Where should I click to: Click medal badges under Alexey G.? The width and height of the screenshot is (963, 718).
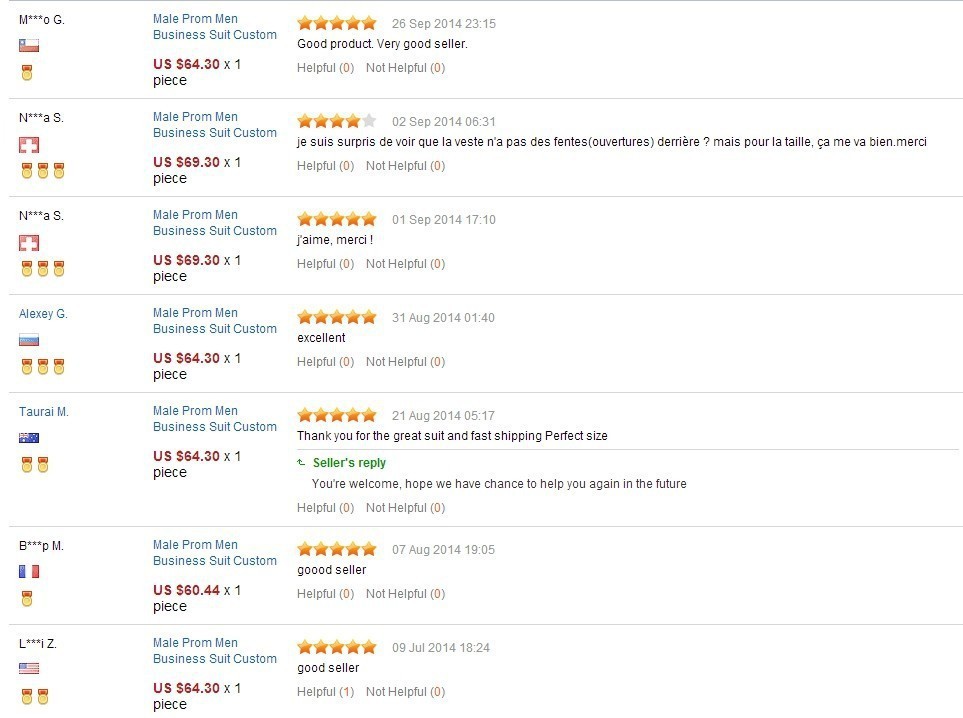point(43,367)
